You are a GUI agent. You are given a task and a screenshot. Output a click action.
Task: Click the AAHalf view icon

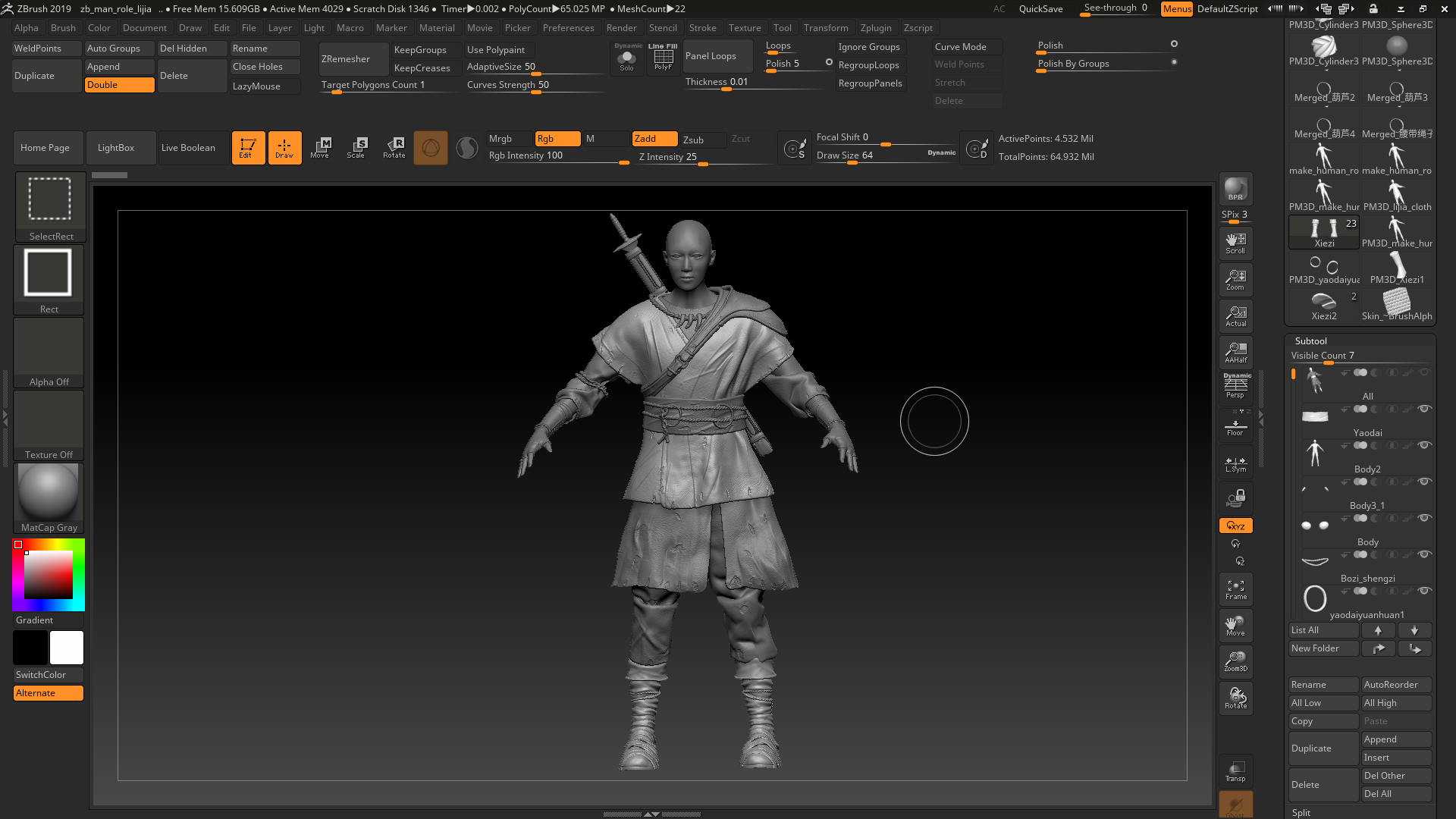[1235, 353]
